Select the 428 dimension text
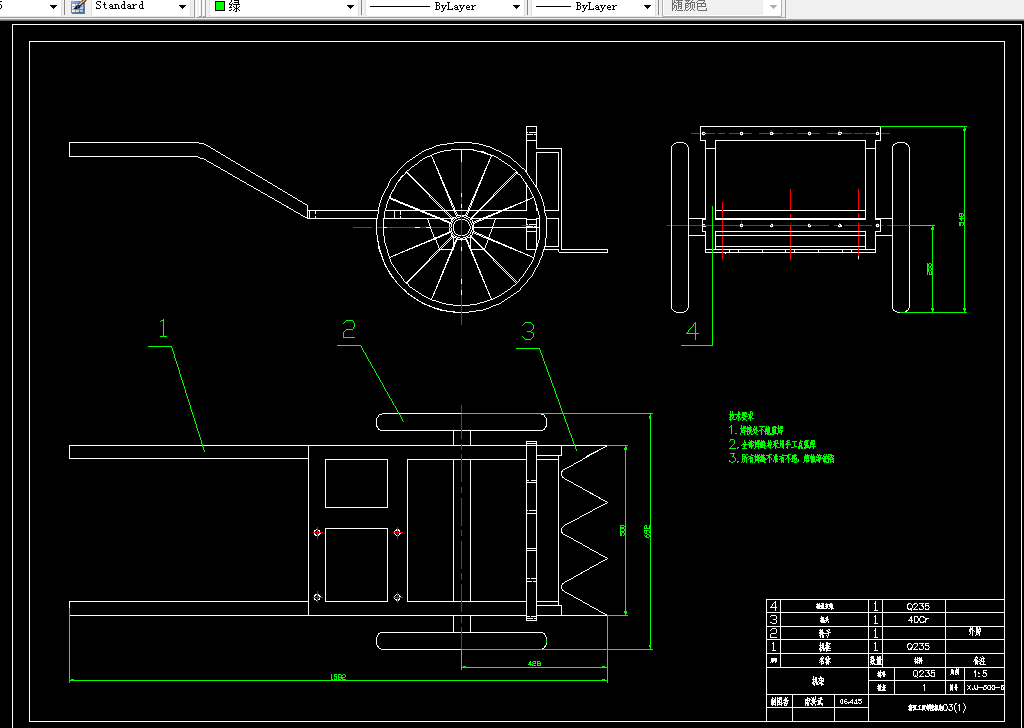Image resolution: width=1024 pixels, height=728 pixels. (x=534, y=664)
